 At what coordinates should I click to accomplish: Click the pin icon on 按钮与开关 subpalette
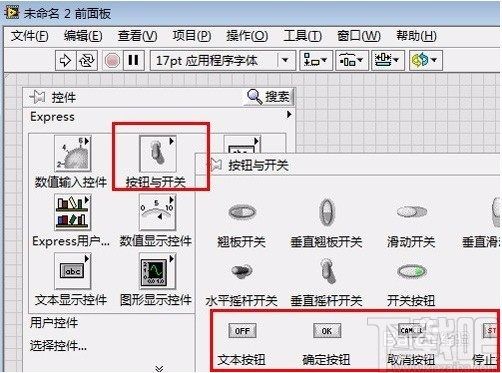215,165
